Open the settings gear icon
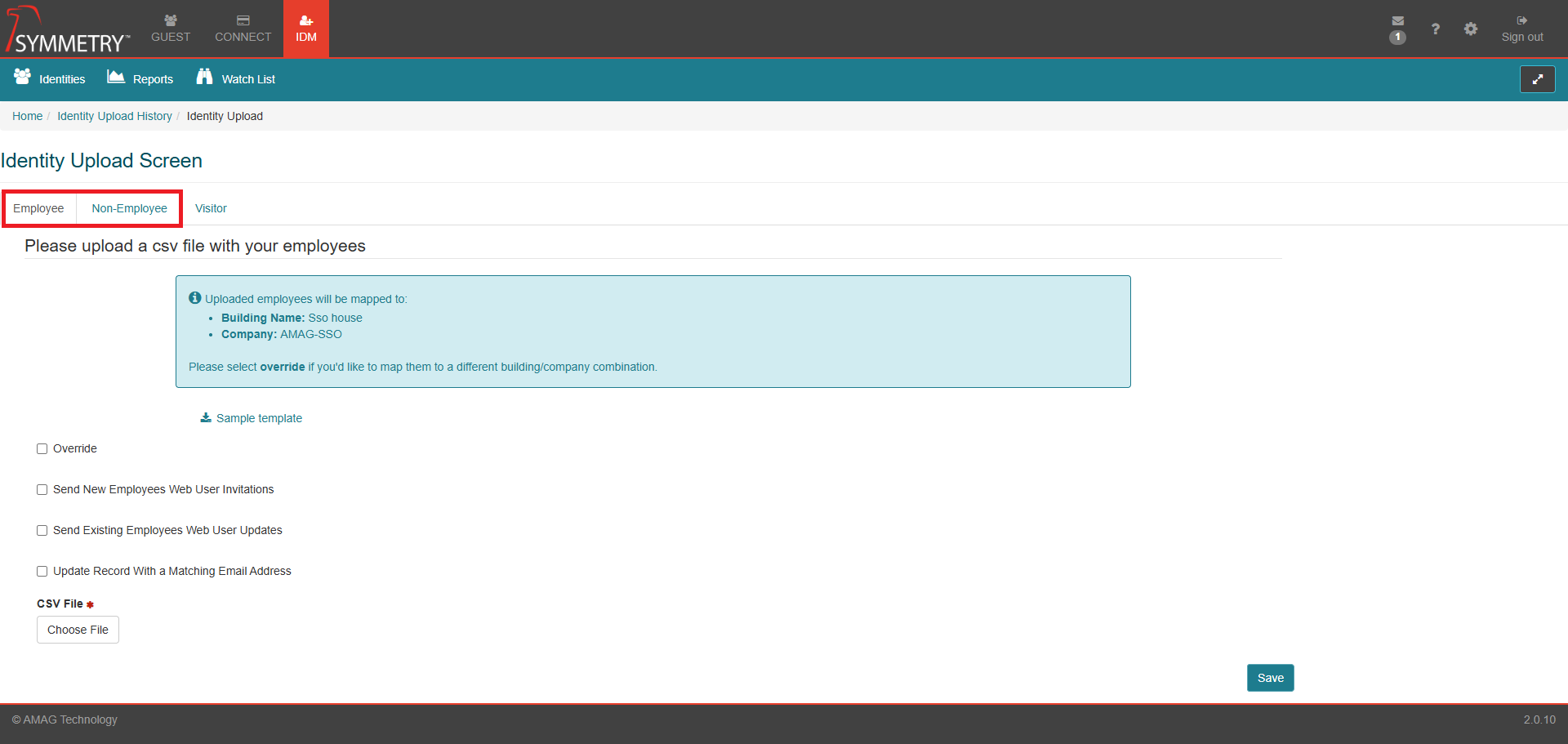The height and width of the screenshot is (744, 1568). pos(1470,29)
